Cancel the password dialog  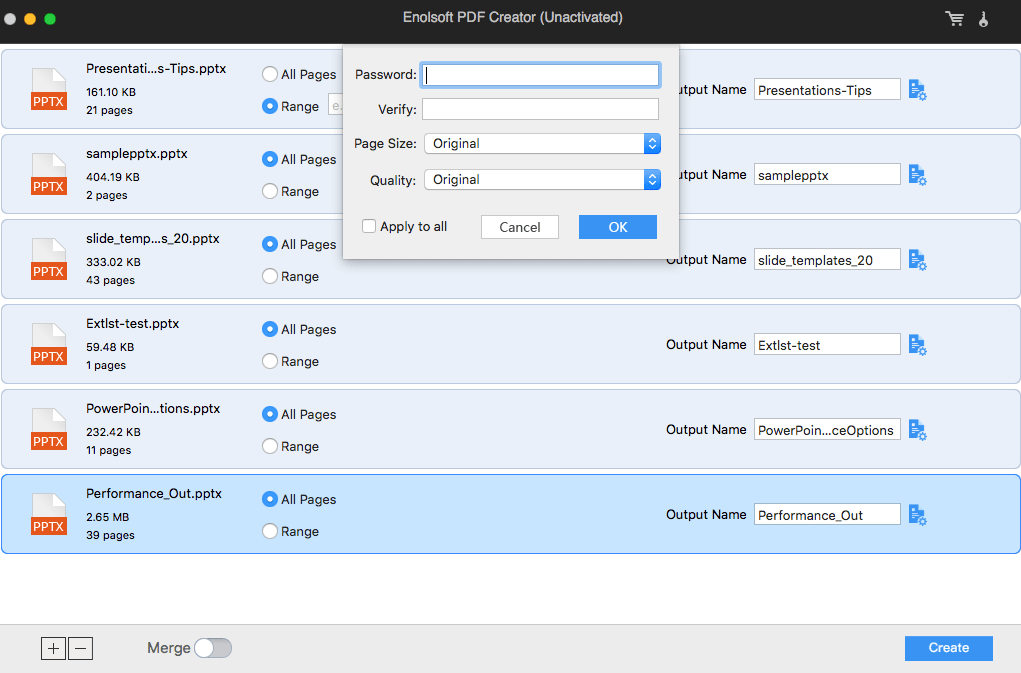click(x=520, y=227)
